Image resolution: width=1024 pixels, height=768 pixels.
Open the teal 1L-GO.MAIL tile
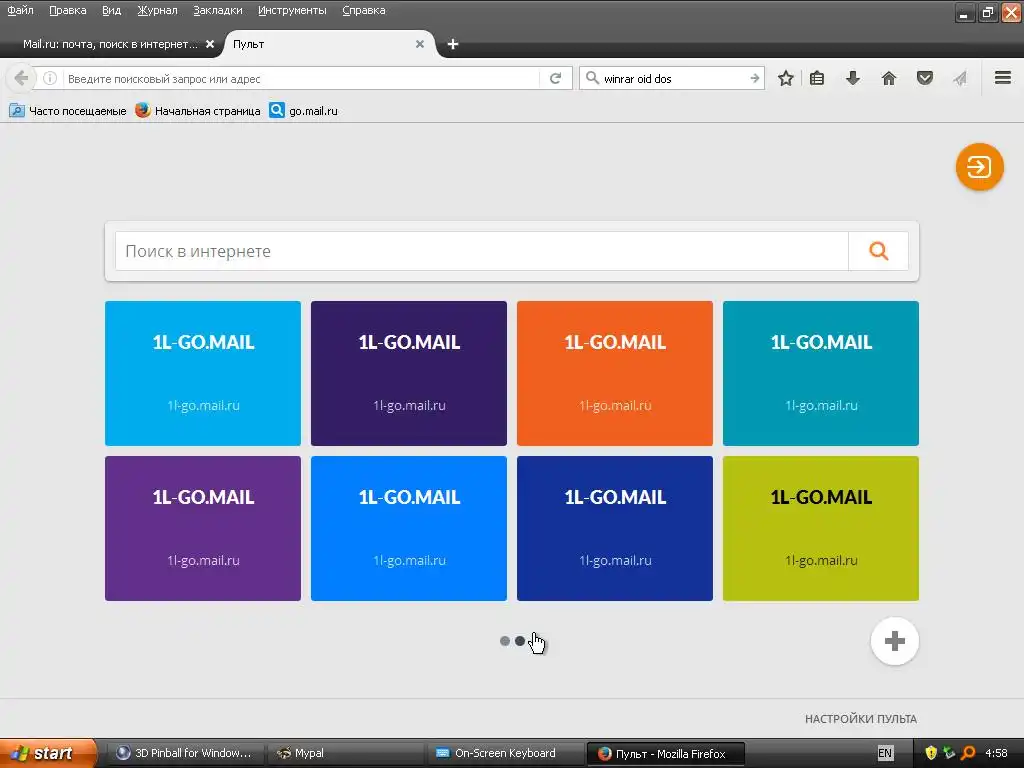pos(821,374)
